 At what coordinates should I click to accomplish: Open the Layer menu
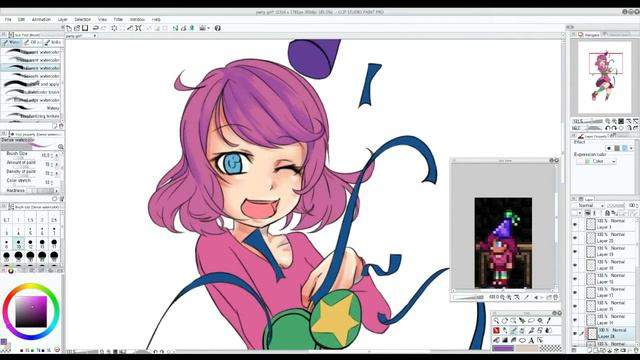click(x=62, y=19)
